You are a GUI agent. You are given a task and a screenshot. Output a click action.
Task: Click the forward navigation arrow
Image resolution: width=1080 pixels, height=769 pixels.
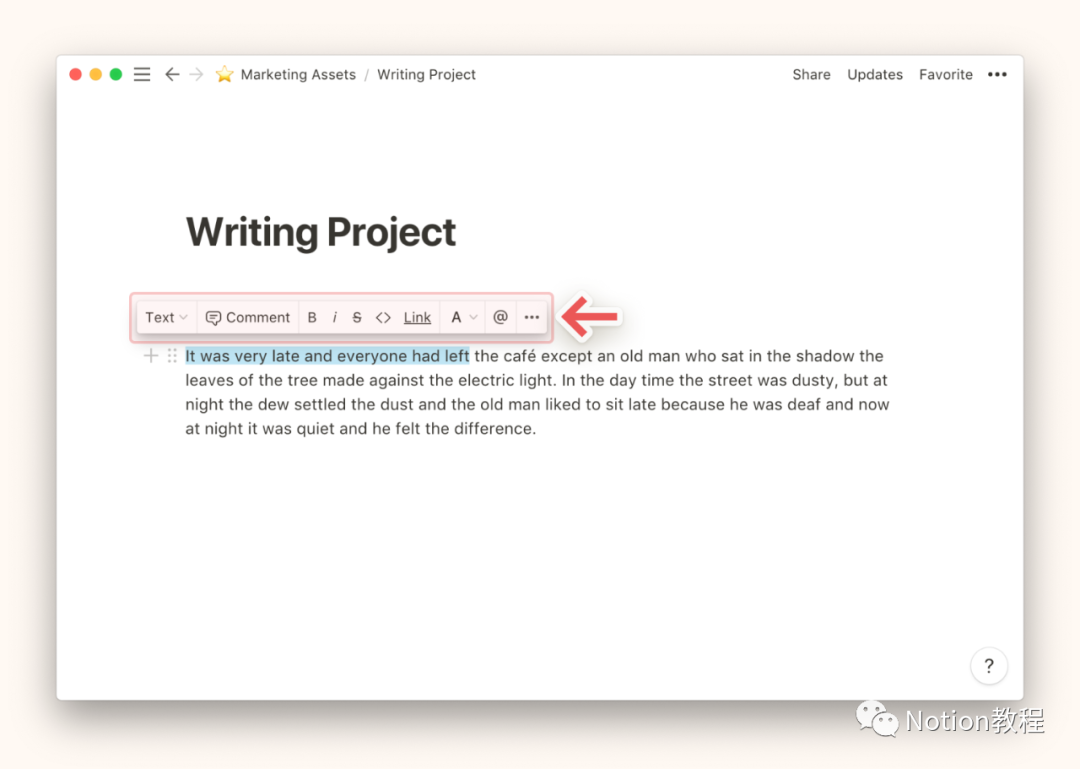pyautogui.click(x=196, y=75)
